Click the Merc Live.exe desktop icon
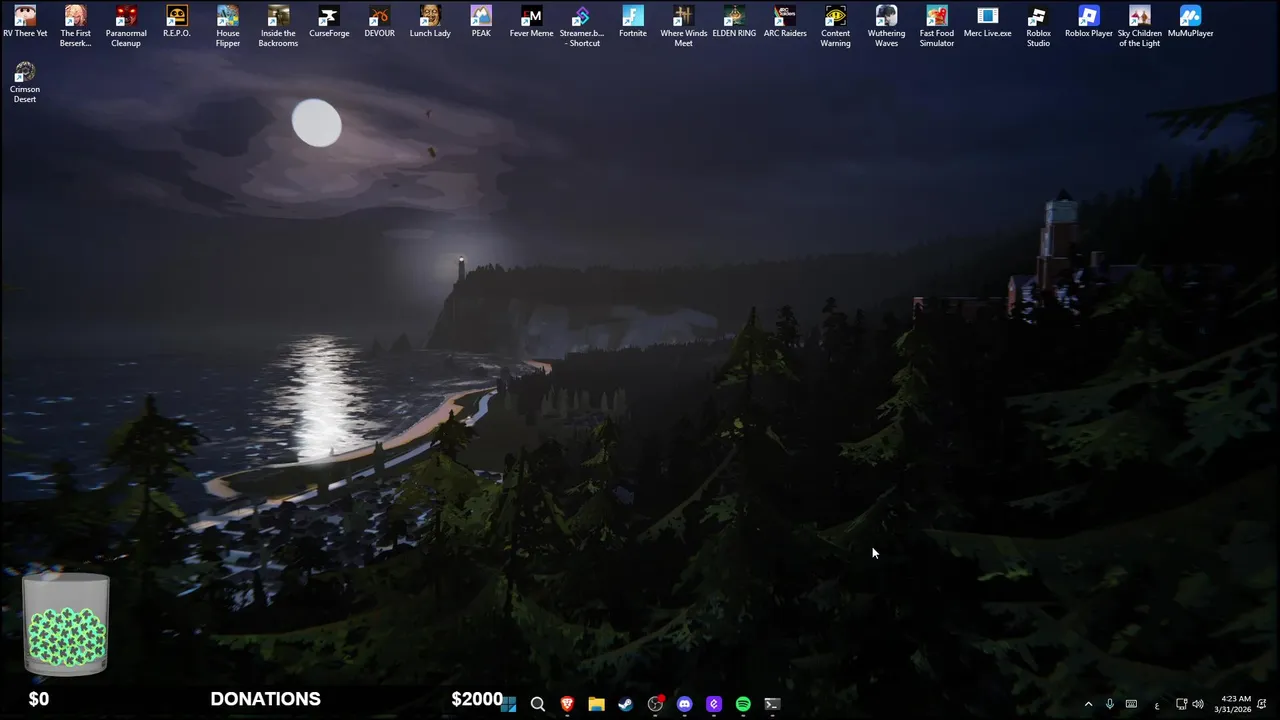The width and height of the screenshot is (1280, 720). 987,22
